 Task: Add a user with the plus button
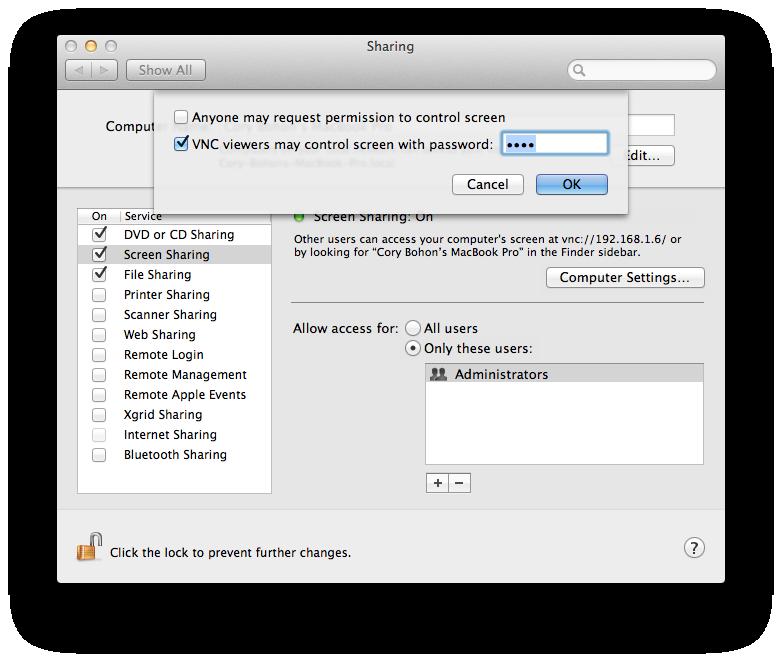[437, 483]
